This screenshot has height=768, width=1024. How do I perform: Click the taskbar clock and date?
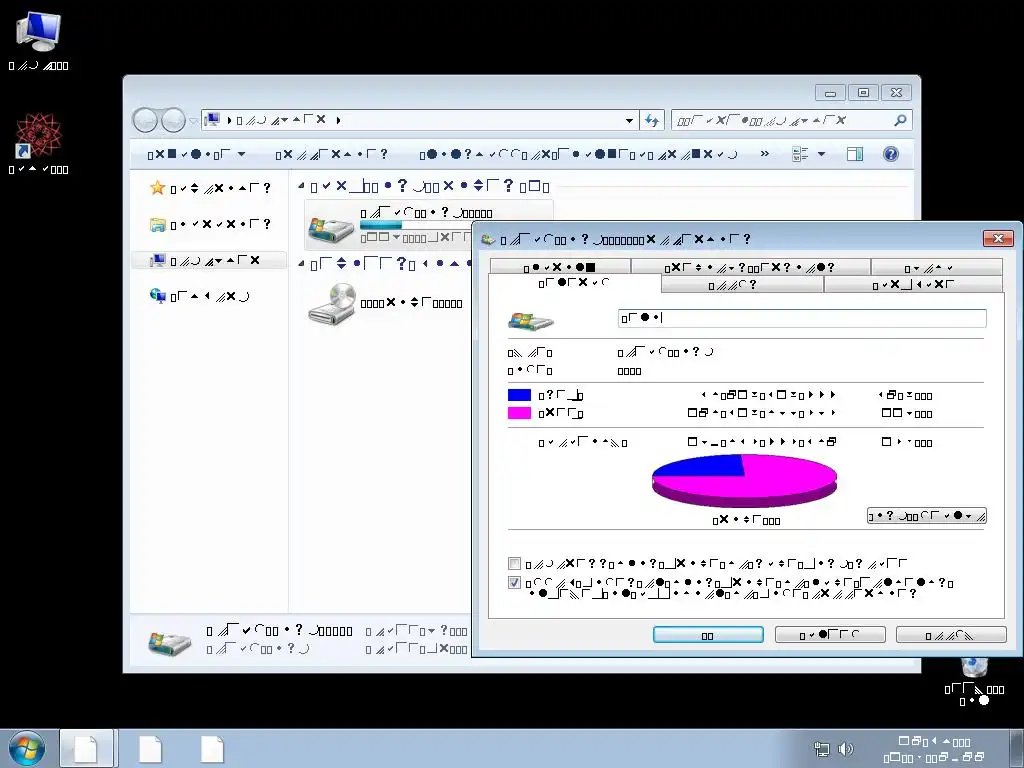(934, 749)
